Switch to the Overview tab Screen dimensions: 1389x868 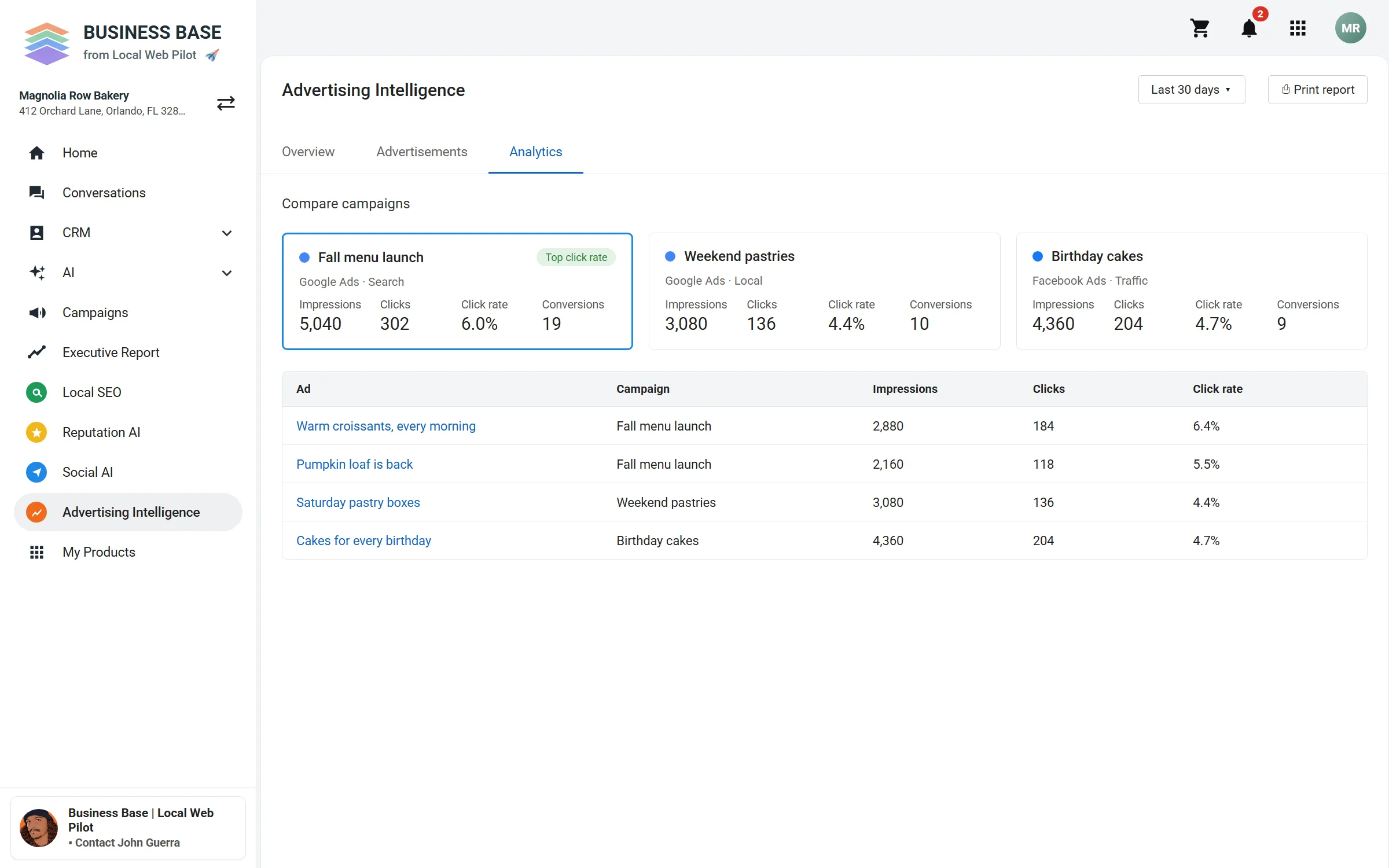coord(308,152)
